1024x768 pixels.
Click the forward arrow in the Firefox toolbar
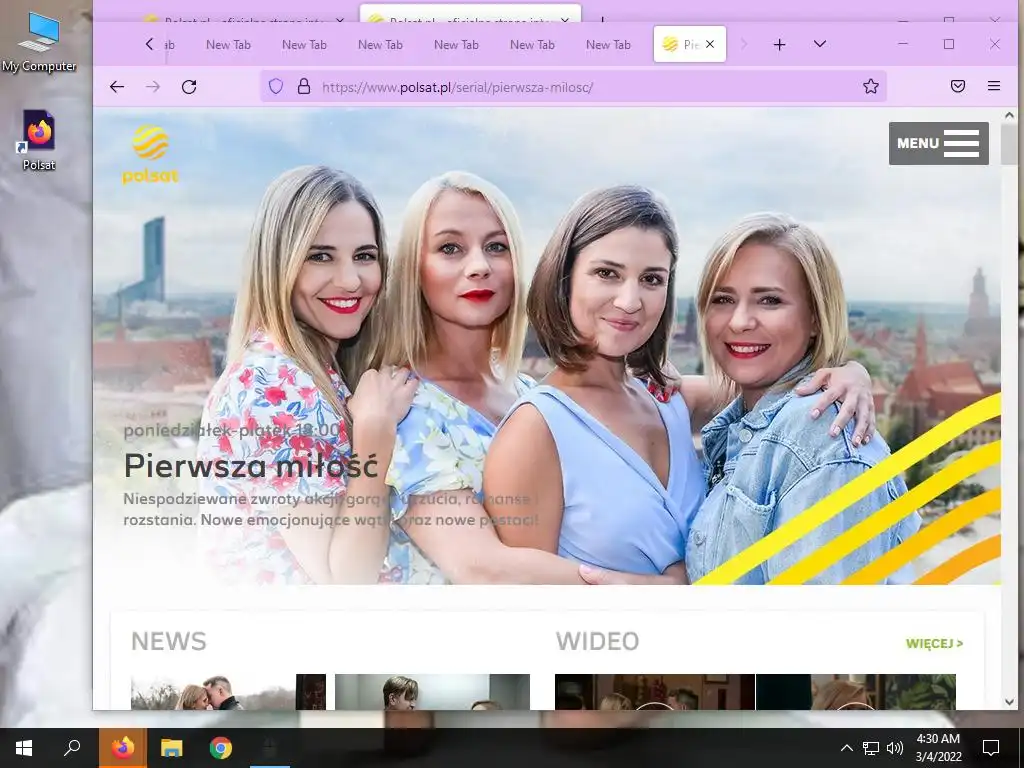coord(153,87)
